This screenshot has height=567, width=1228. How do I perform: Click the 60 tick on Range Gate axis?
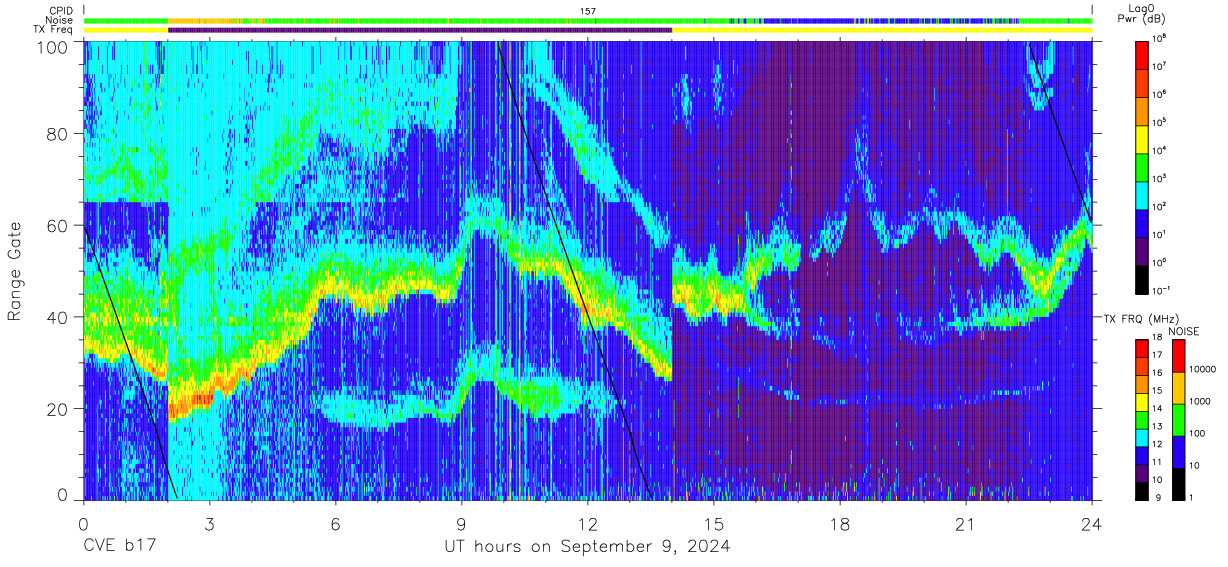point(59,226)
